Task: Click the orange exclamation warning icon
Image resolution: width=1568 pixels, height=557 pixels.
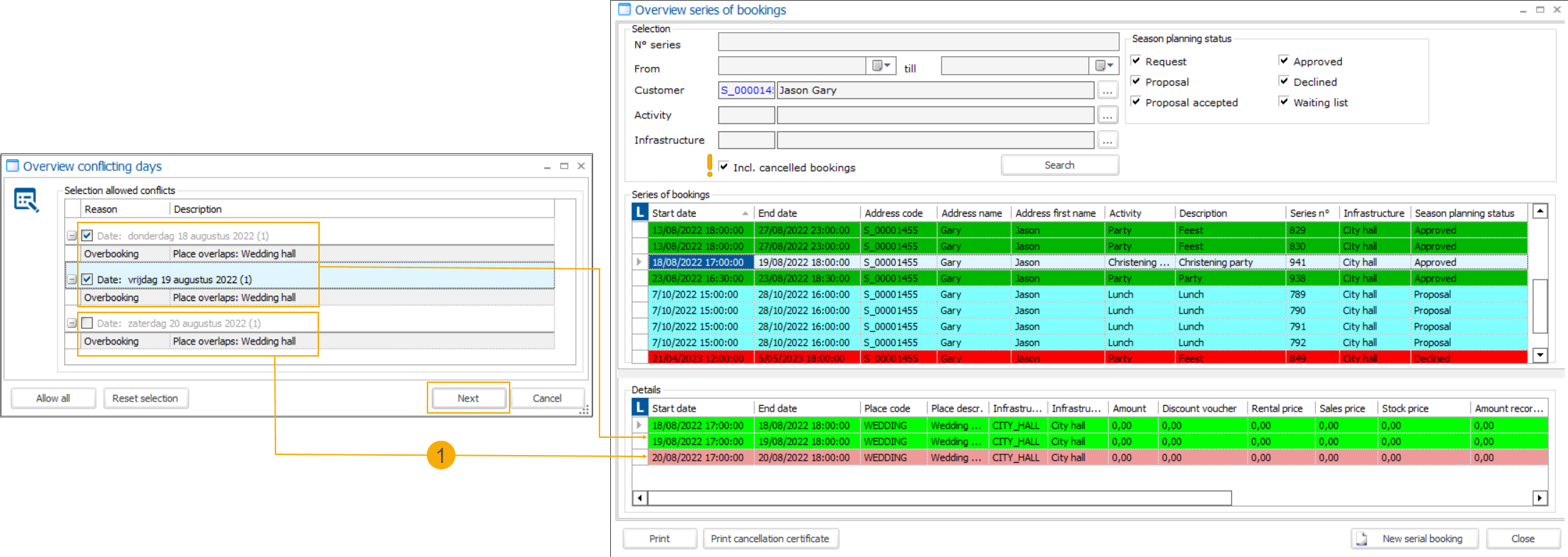Action: point(709,165)
